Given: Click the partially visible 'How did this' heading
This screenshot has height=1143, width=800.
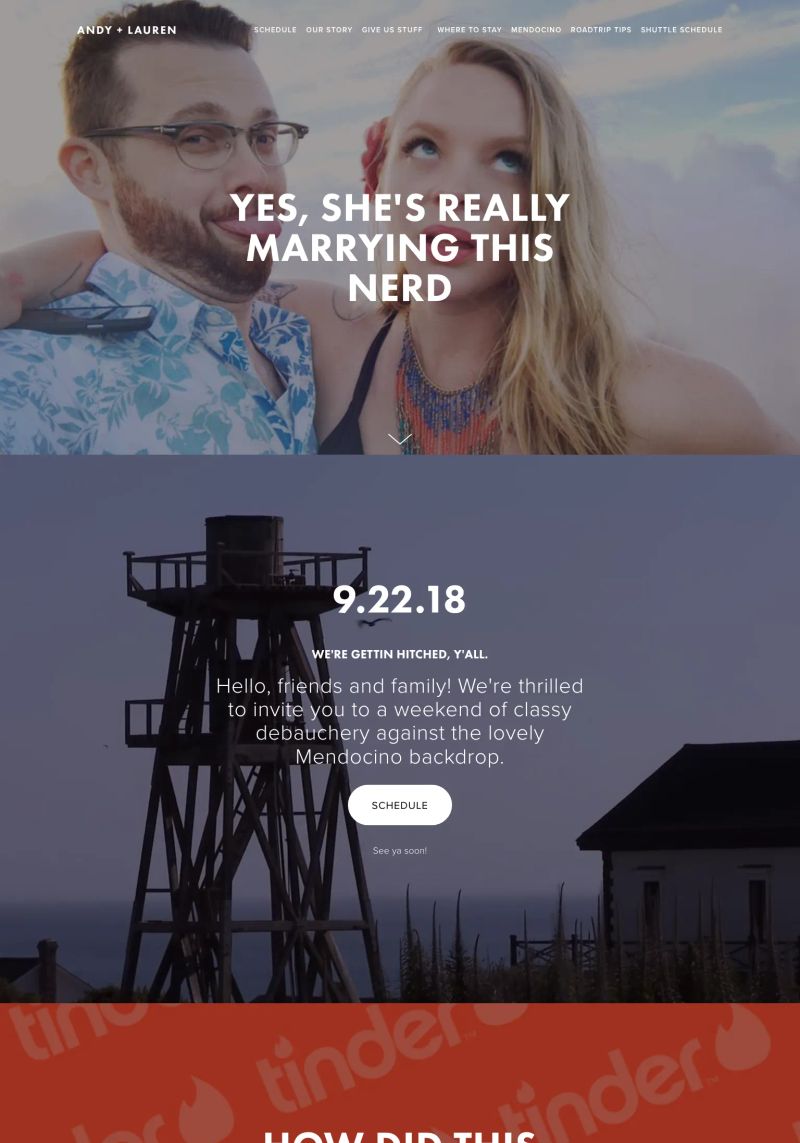Looking at the screenshot, I should [x=400, y=1136].
